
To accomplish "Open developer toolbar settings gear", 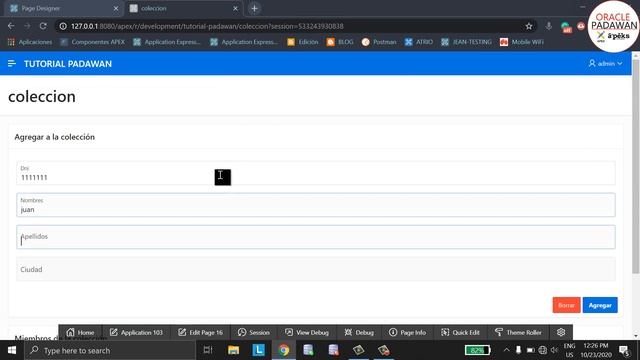I will pos(561,332).
